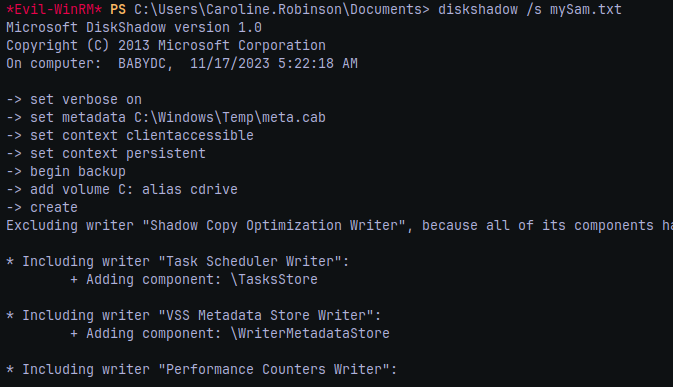Click the set context persistent line
This screenshot has height=387, width=673.
click(106, 154)
